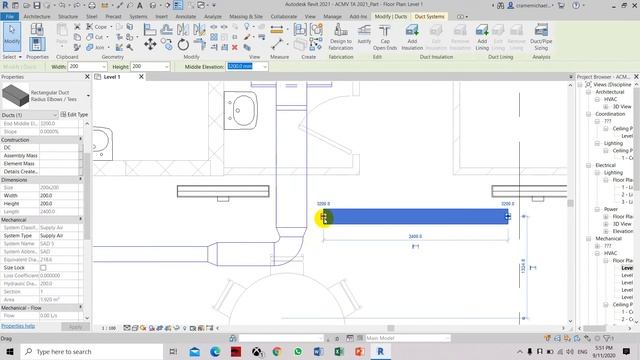Switch to the Collaborate ribbon tab
This screenshot has width=640, height=360.
284,17
